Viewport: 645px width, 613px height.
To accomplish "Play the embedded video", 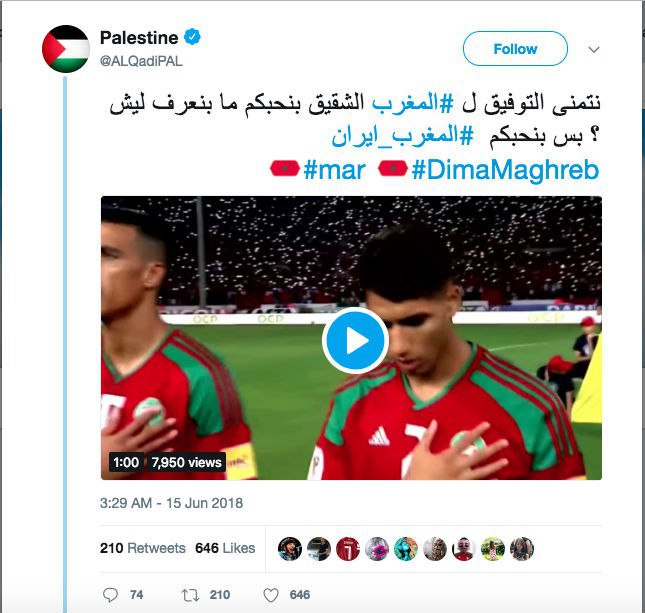I will click(355, 340).
